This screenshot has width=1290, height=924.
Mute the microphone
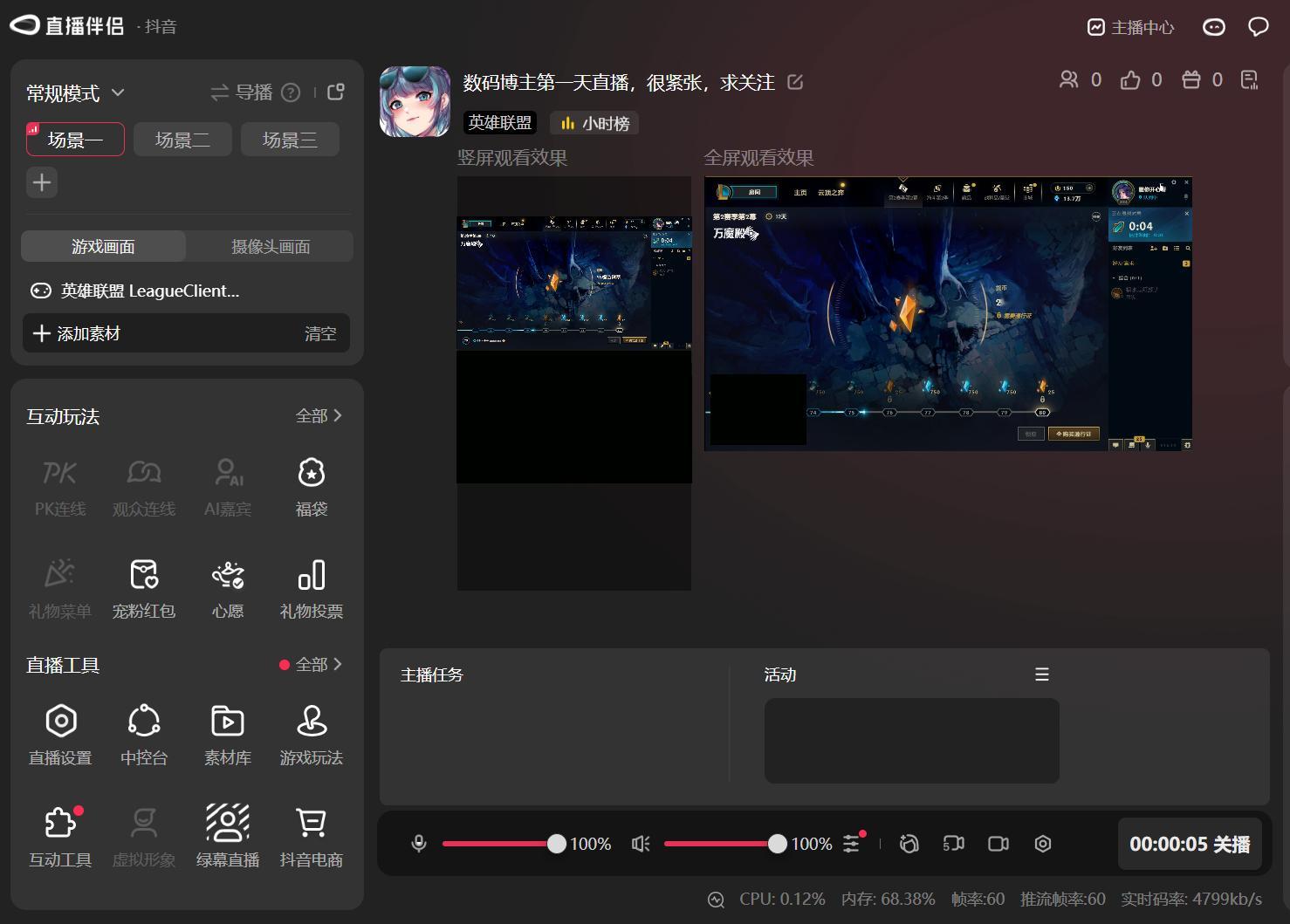click(419, 844)
